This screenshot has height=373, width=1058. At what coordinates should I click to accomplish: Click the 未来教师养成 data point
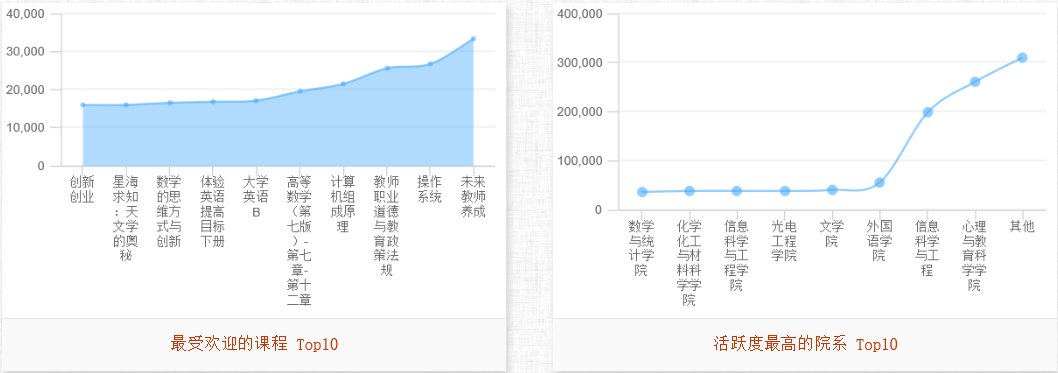coord(473,38)
